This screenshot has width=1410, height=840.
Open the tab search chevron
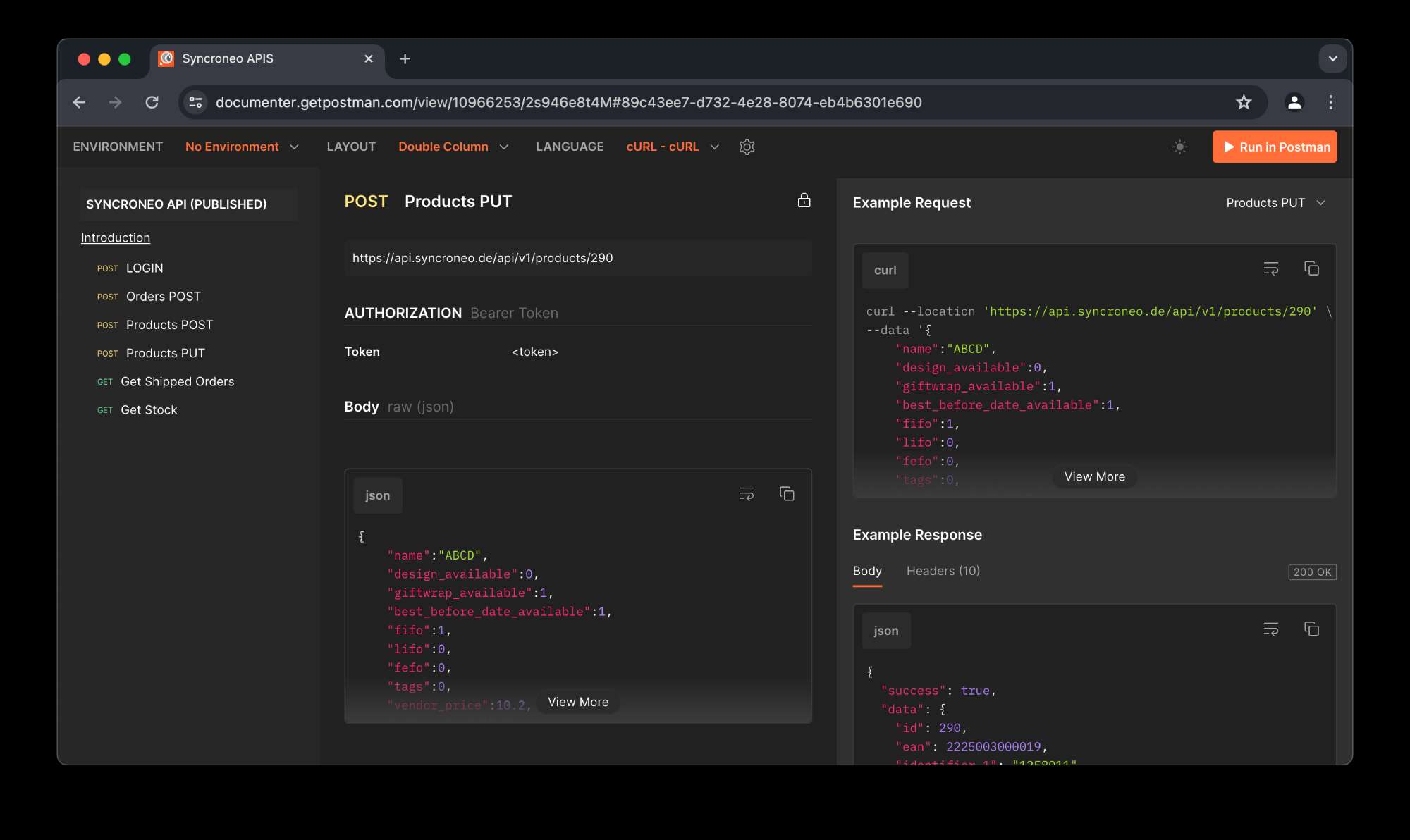click(1332, 58)
